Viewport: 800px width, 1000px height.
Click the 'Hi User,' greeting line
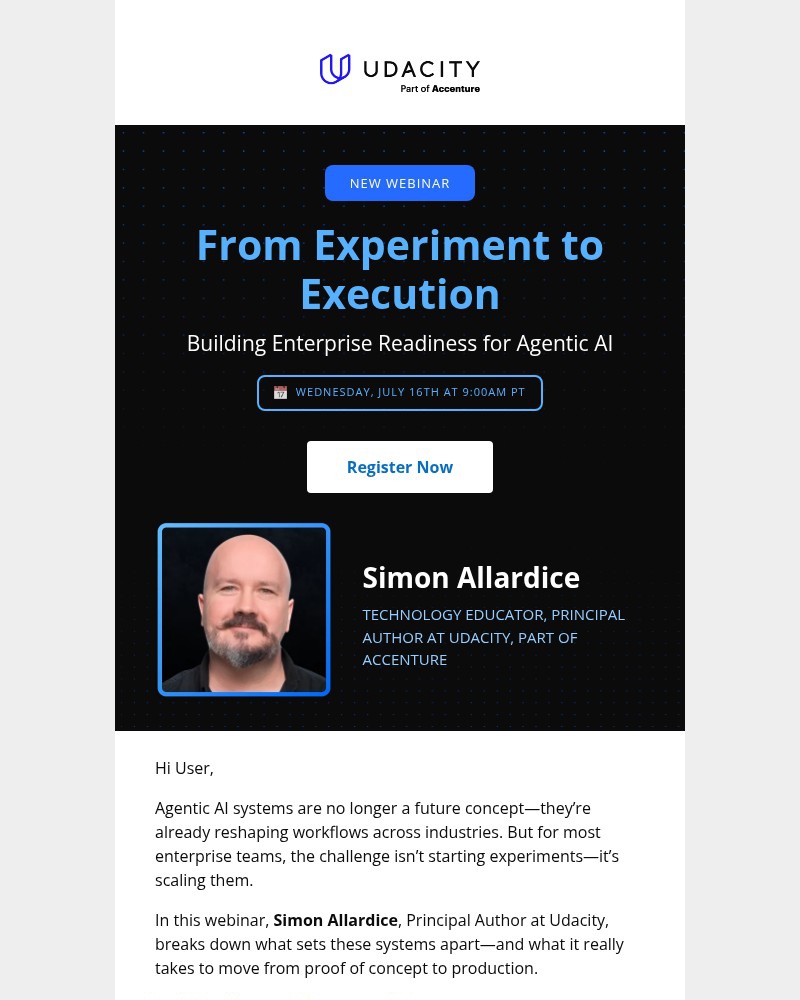tap(184, 768)
